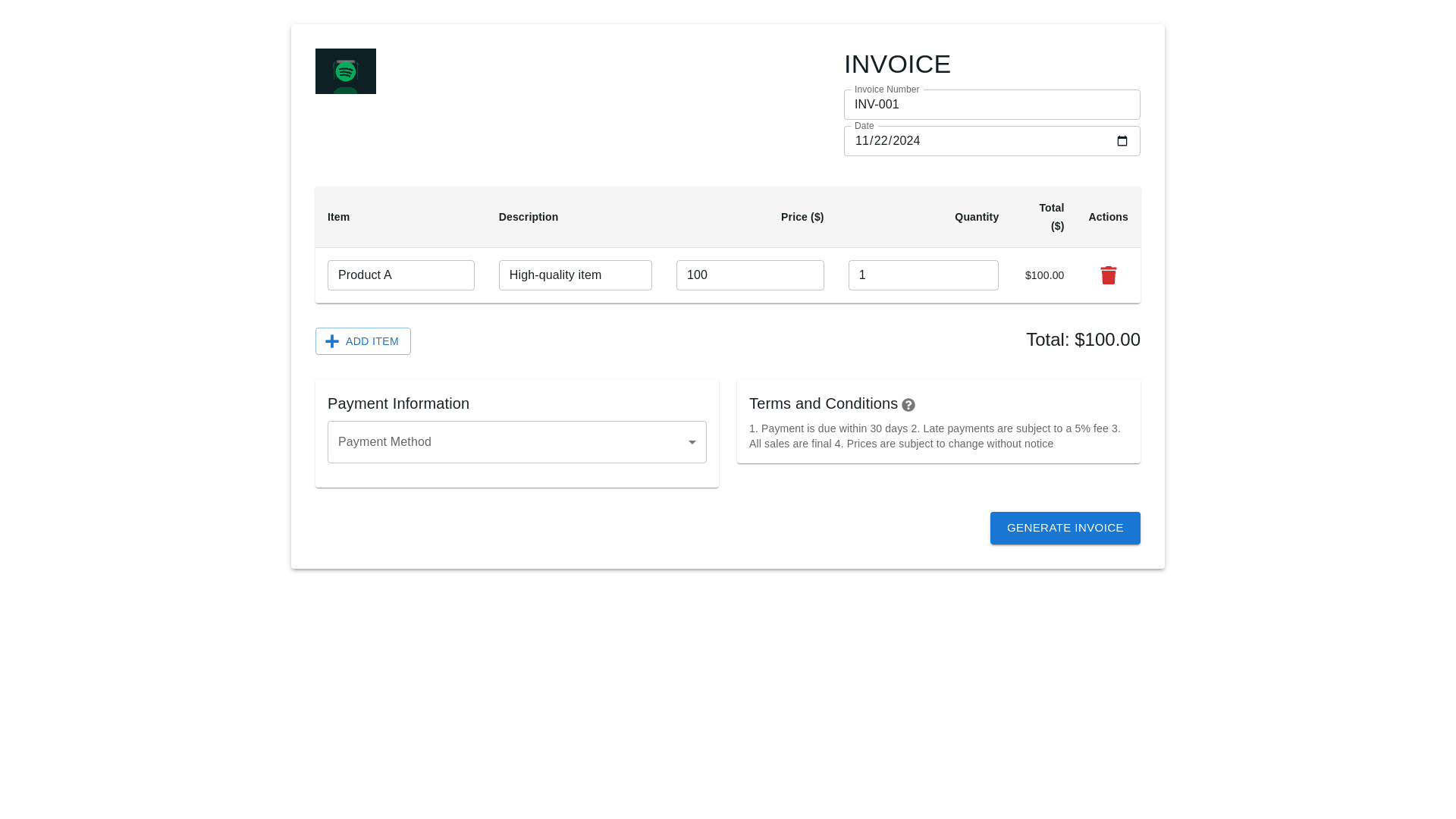The image size is (1456, 819).
Task: Click the quantity input showing 1
Action: tap(922, 275)
